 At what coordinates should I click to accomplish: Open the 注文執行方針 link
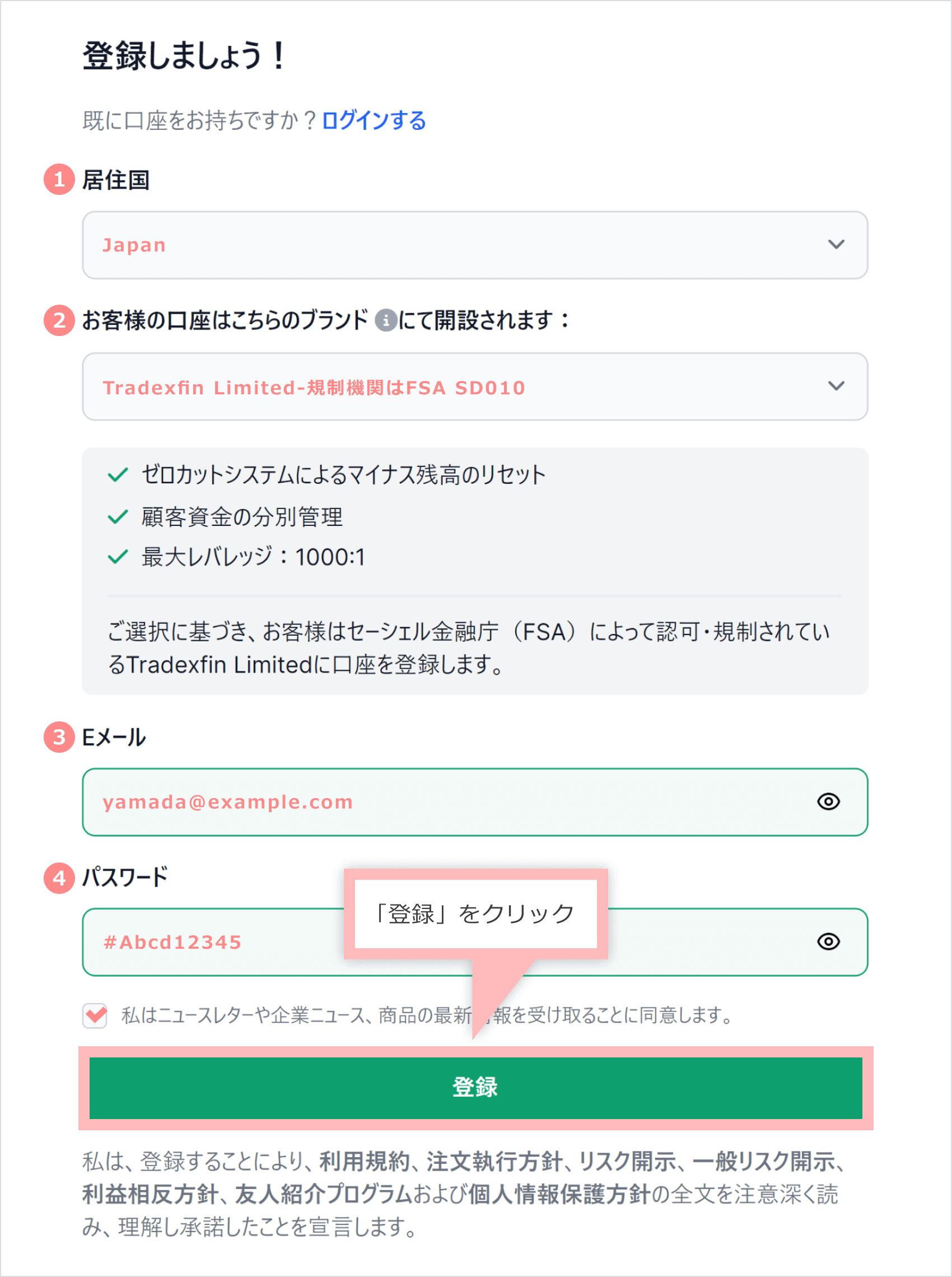coord(494,1162)
